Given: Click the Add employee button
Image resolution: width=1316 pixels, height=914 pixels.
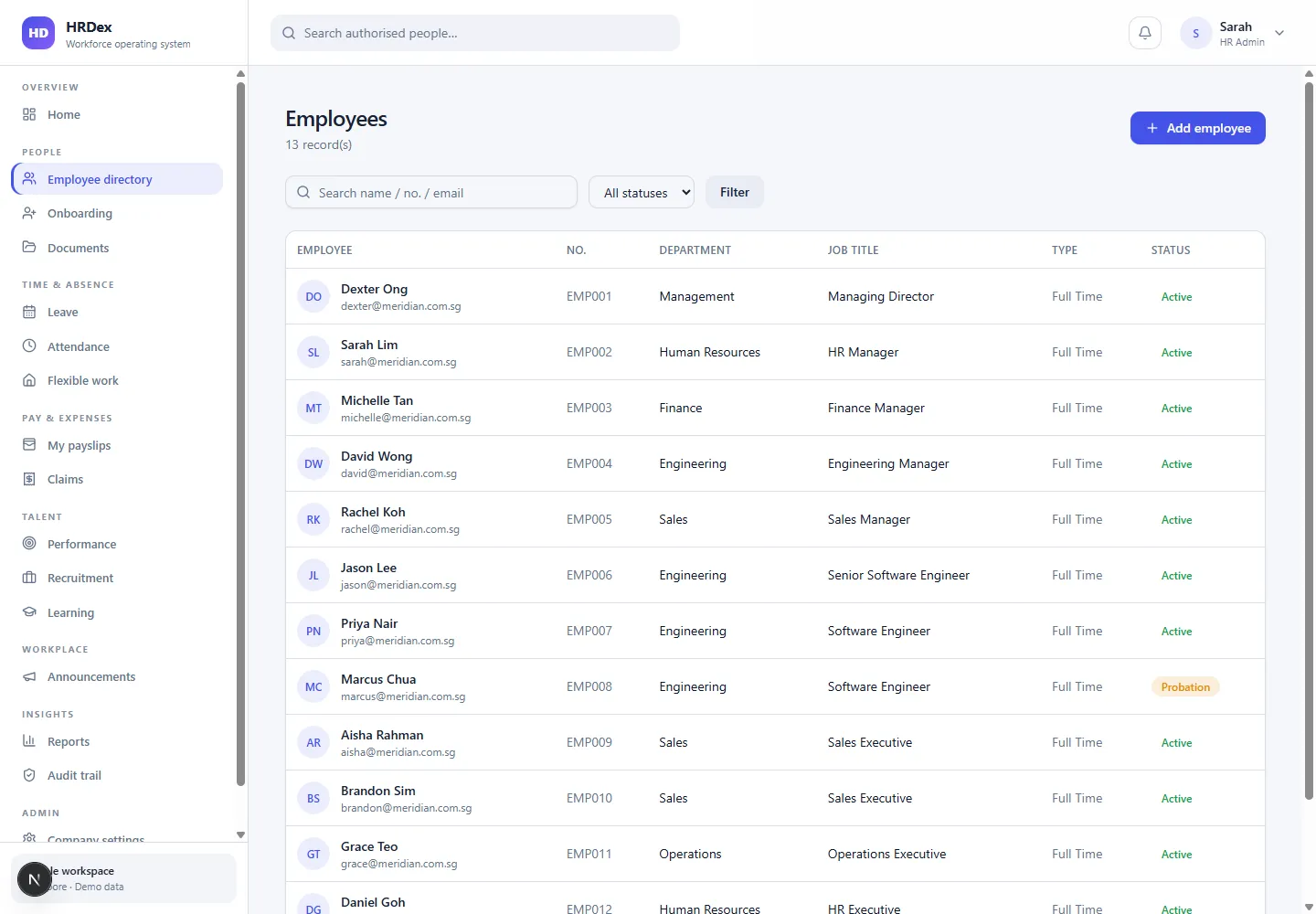Looking at the screenshot, I should coord(1197,128).
